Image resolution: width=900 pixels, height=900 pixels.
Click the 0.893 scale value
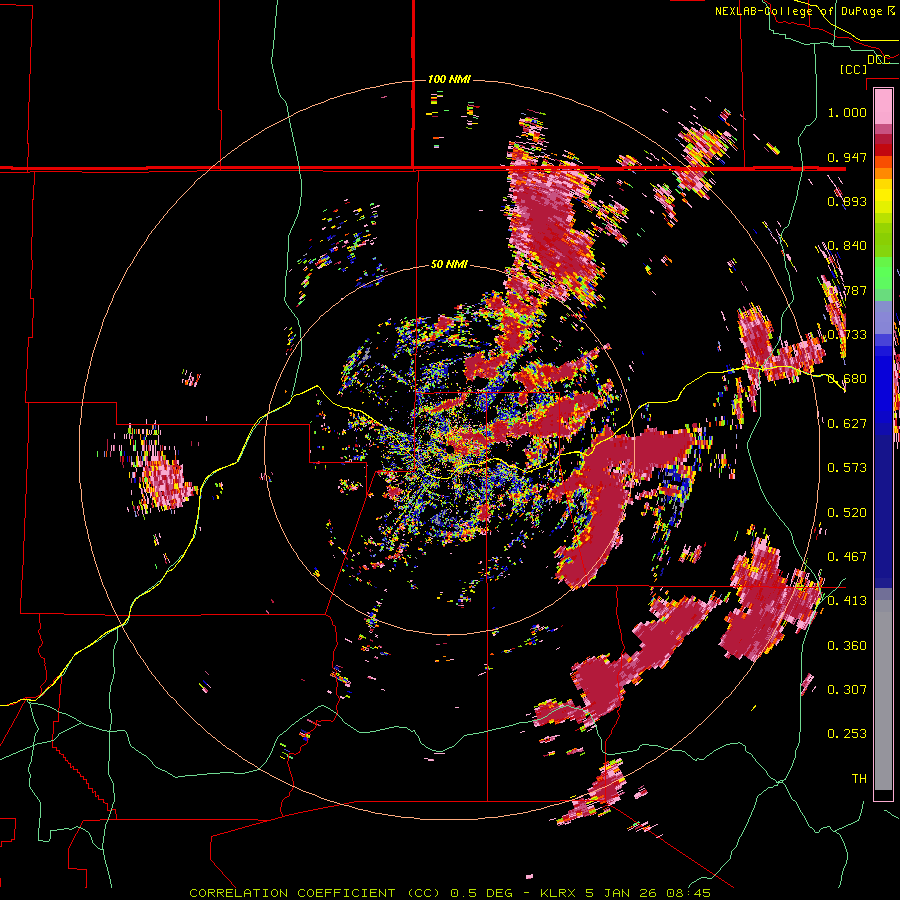(847, 201)
